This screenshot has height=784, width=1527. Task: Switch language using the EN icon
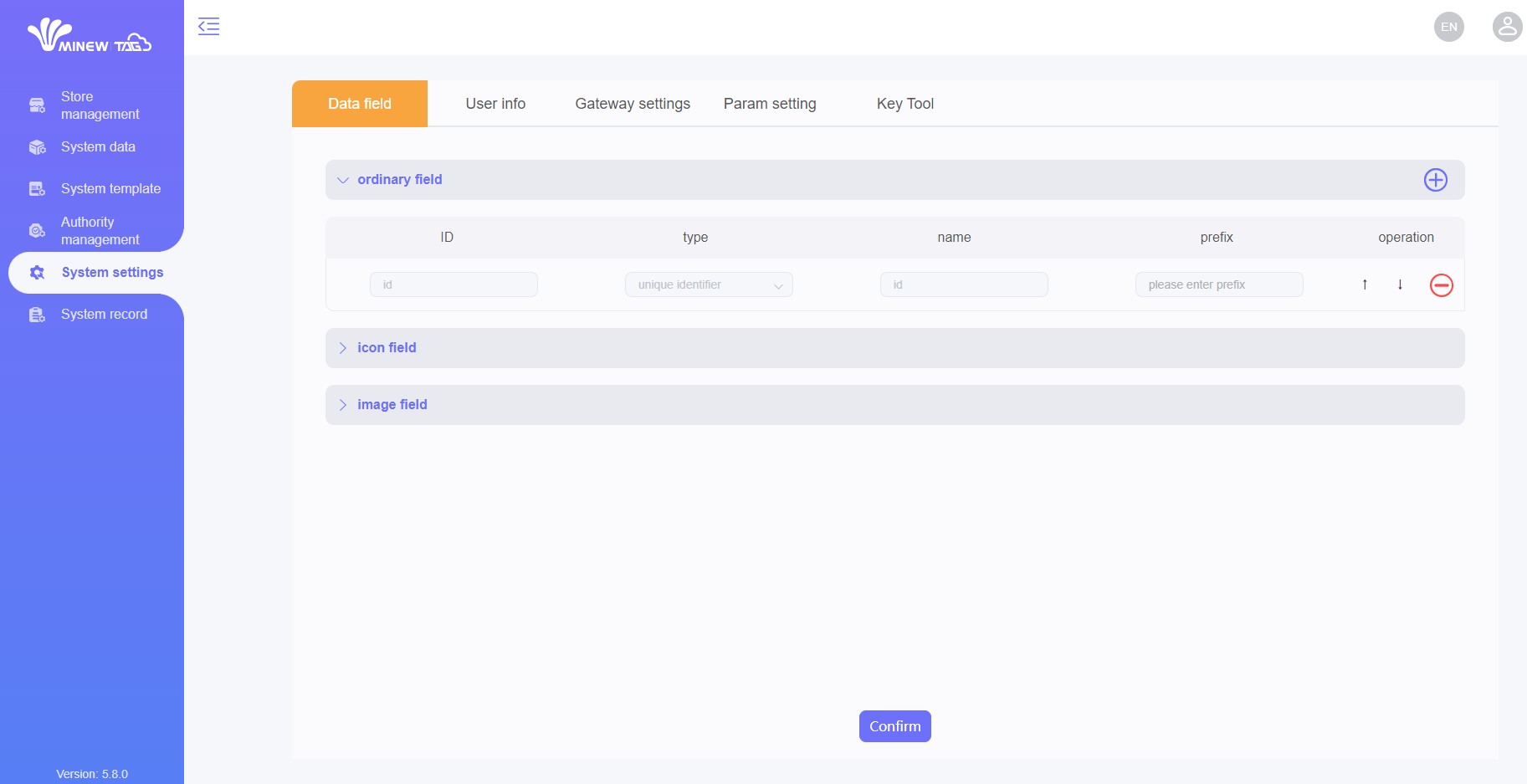point(1448,27)
